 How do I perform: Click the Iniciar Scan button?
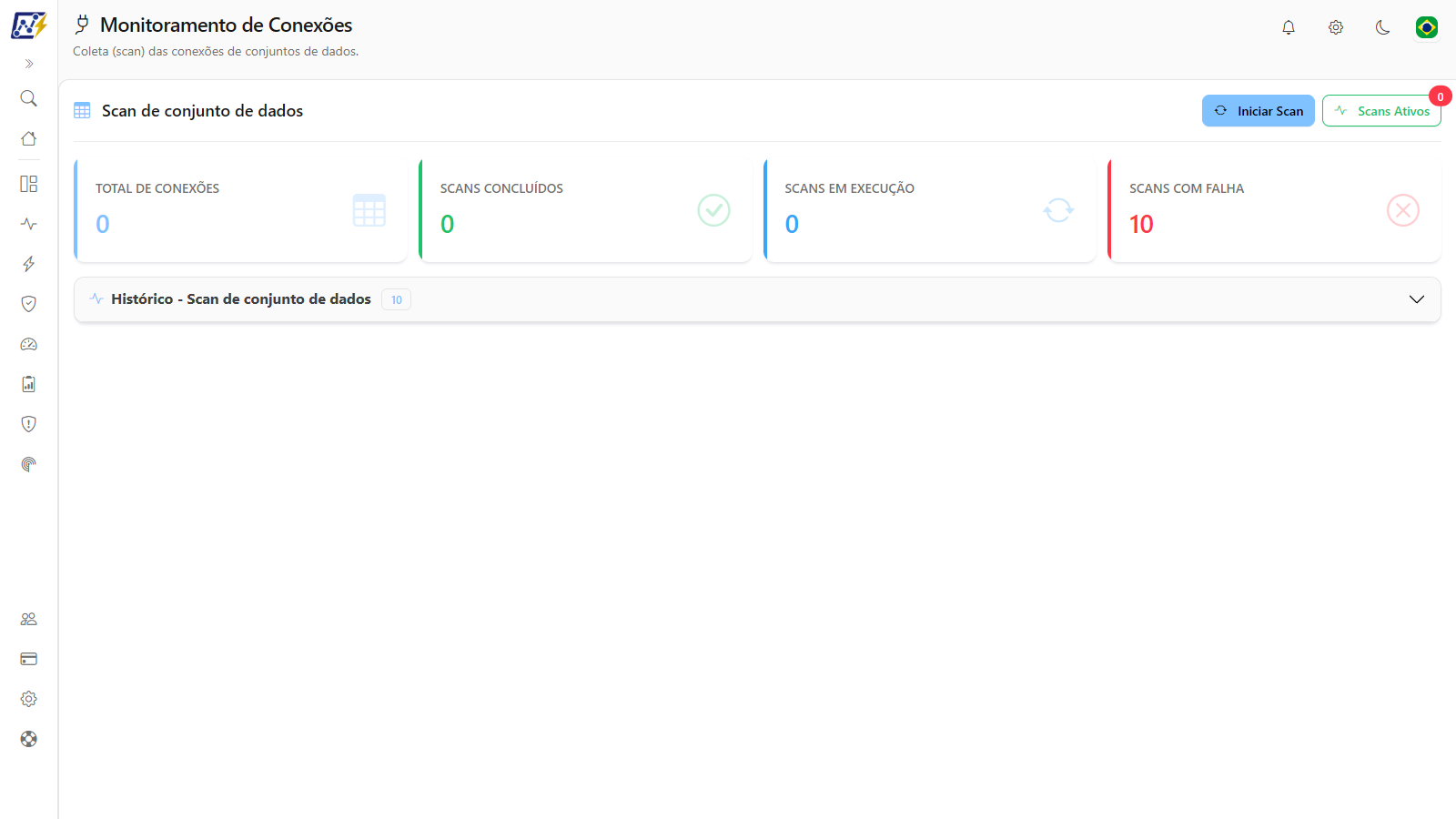1258,111
